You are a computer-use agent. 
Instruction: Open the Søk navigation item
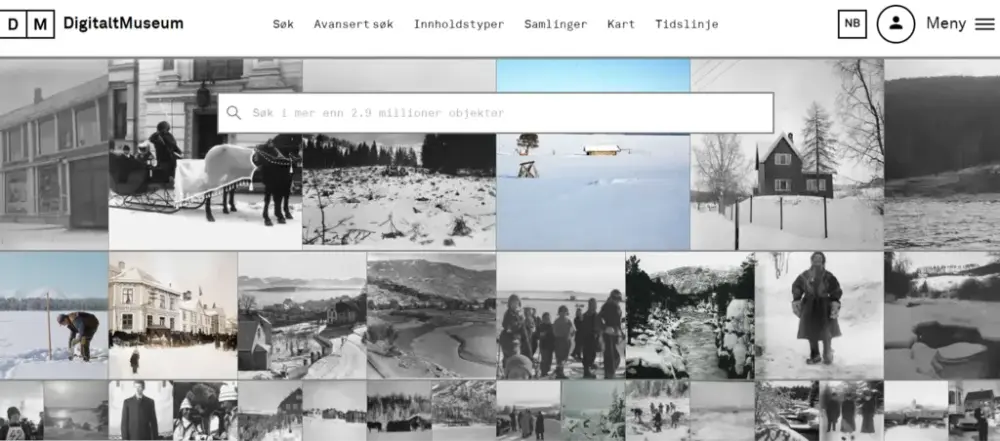tap(283, 24)
